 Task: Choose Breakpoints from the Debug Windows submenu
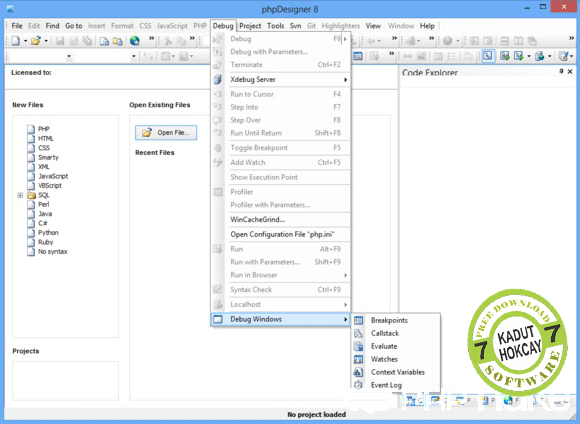point(396,320)
